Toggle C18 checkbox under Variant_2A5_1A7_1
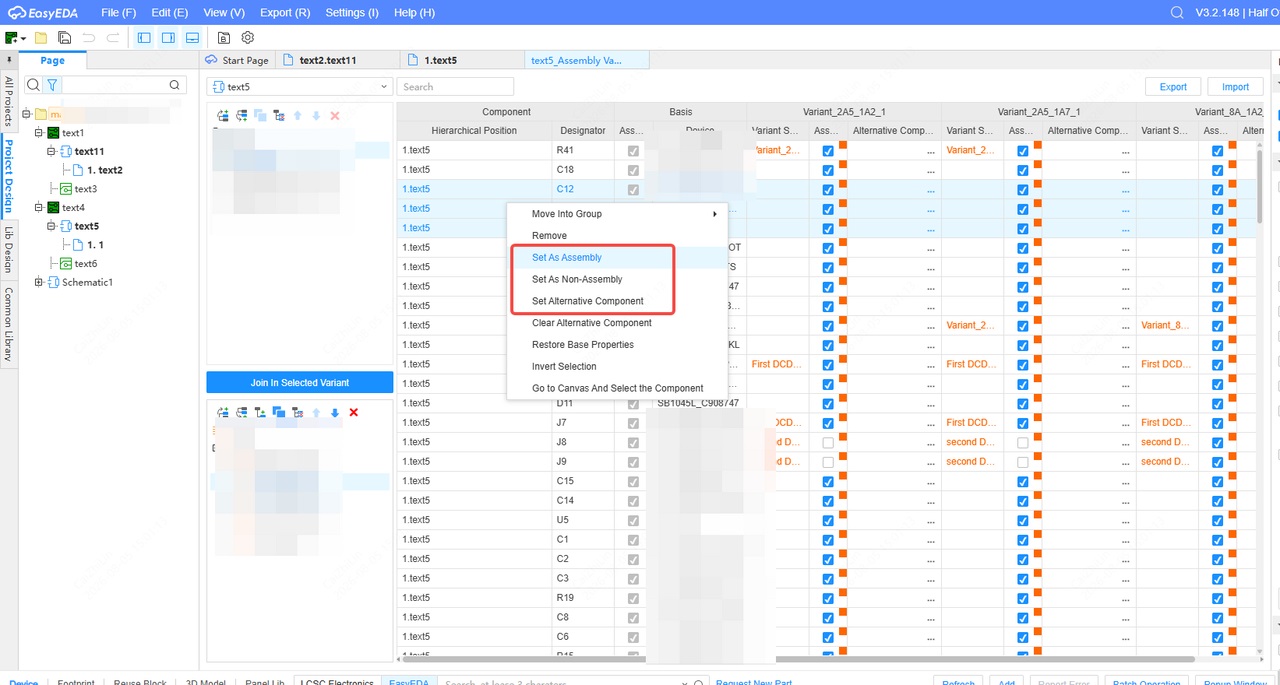Image resolution: width=1280 pixels, height=685 pixels. (1022, 170)
